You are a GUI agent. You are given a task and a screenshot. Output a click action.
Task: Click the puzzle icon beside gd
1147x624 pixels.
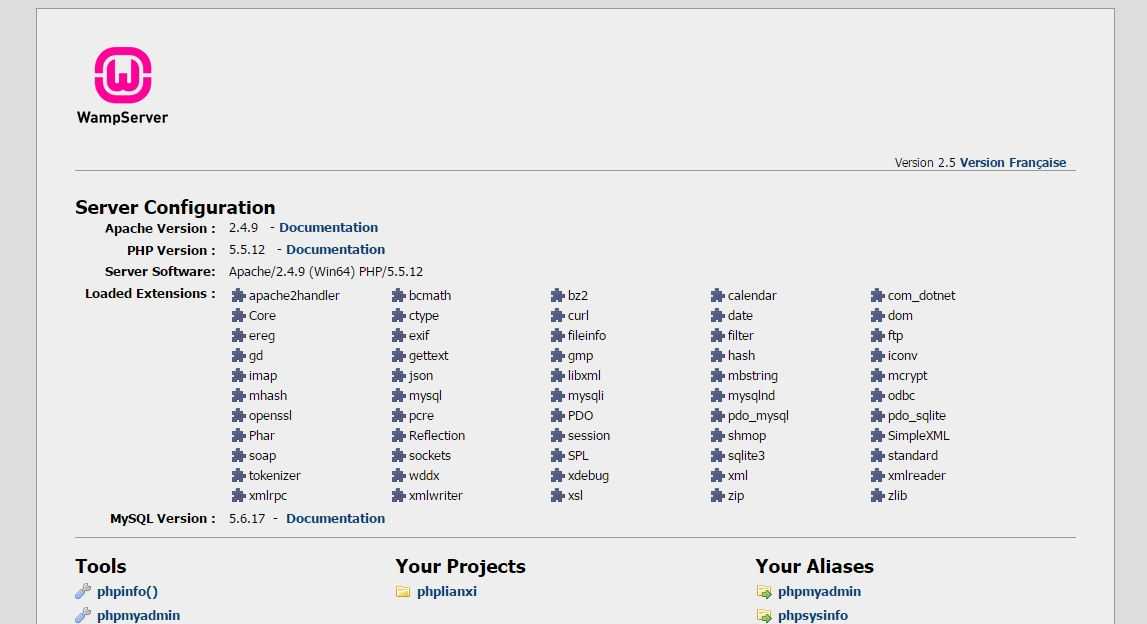tap(238, 356)
